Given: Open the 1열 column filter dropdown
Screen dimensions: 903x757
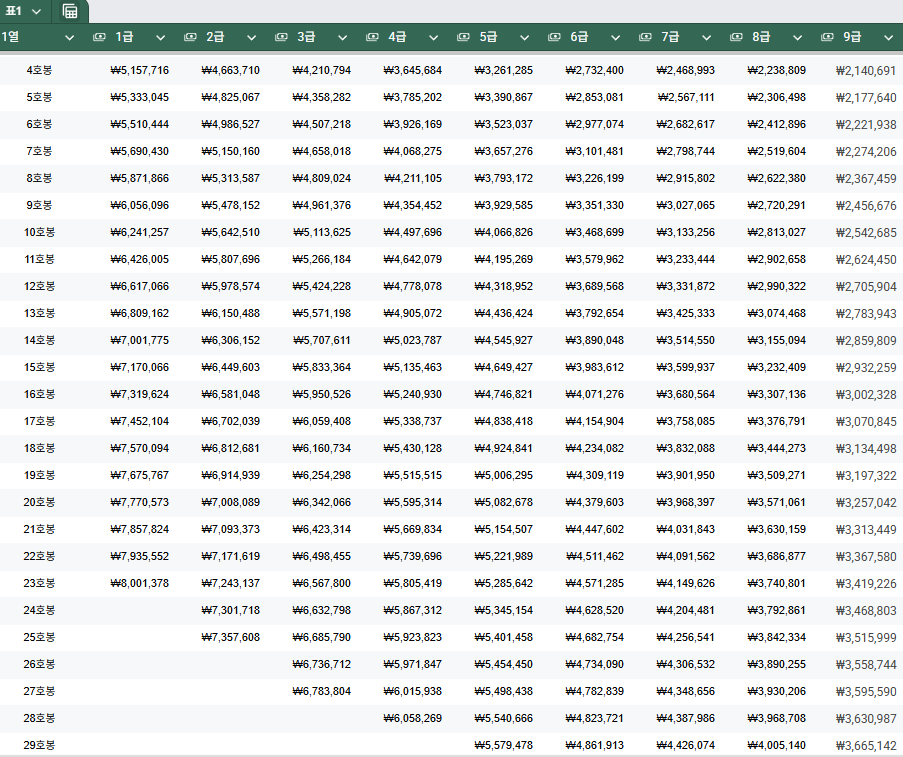Looking at the screenshot, I should 70,38.
